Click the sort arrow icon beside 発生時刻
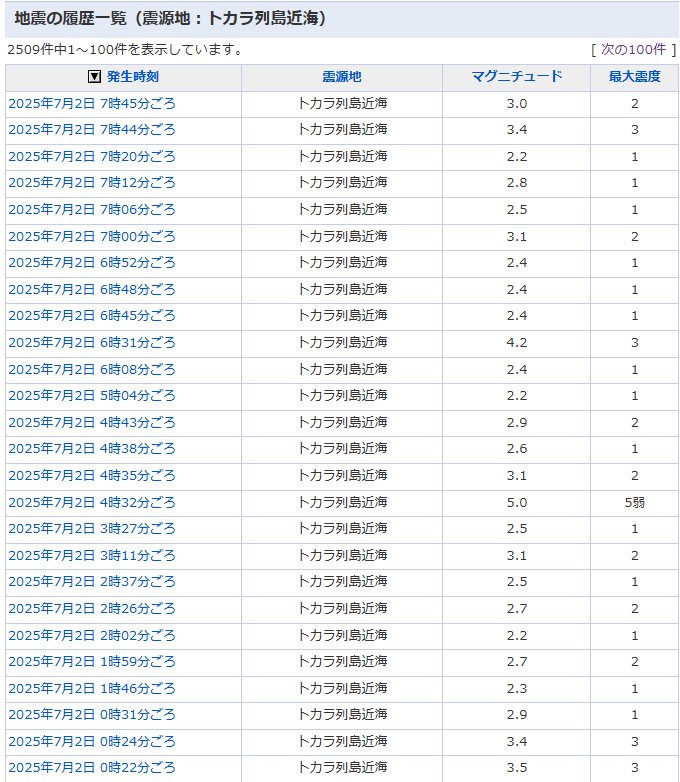Screen dimensions: 680x782 (95, 77)
